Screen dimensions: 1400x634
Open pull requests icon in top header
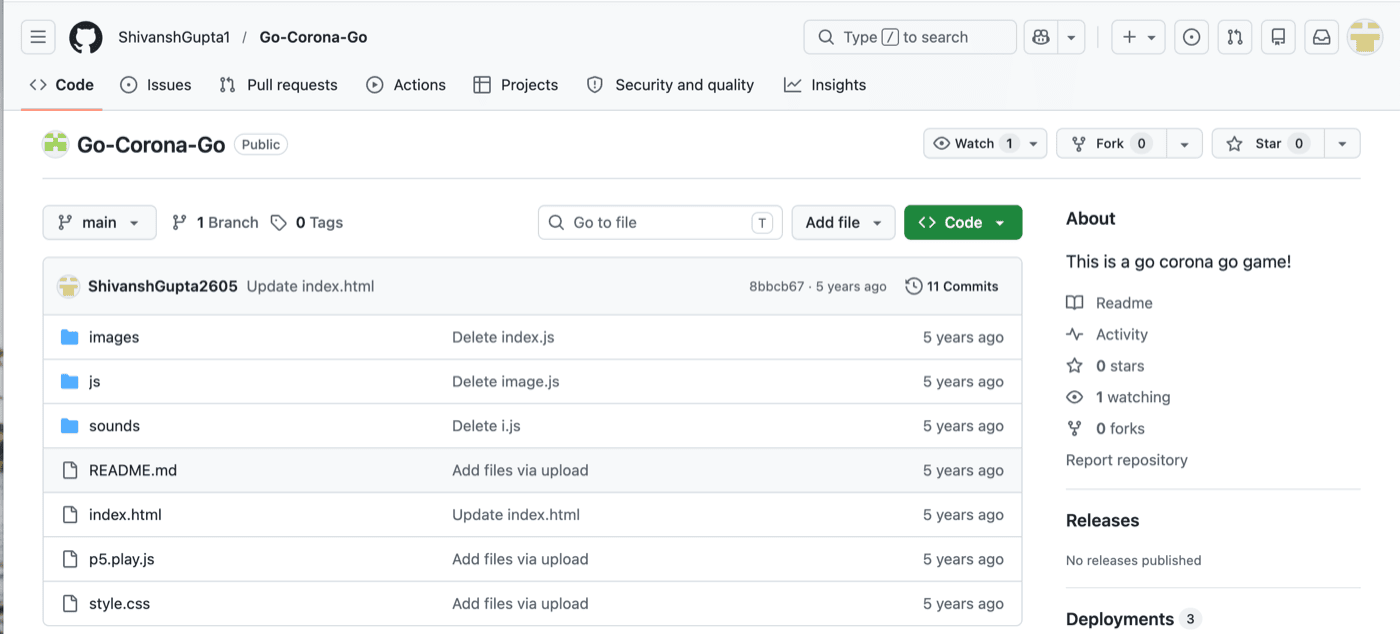click(1235, 37)
